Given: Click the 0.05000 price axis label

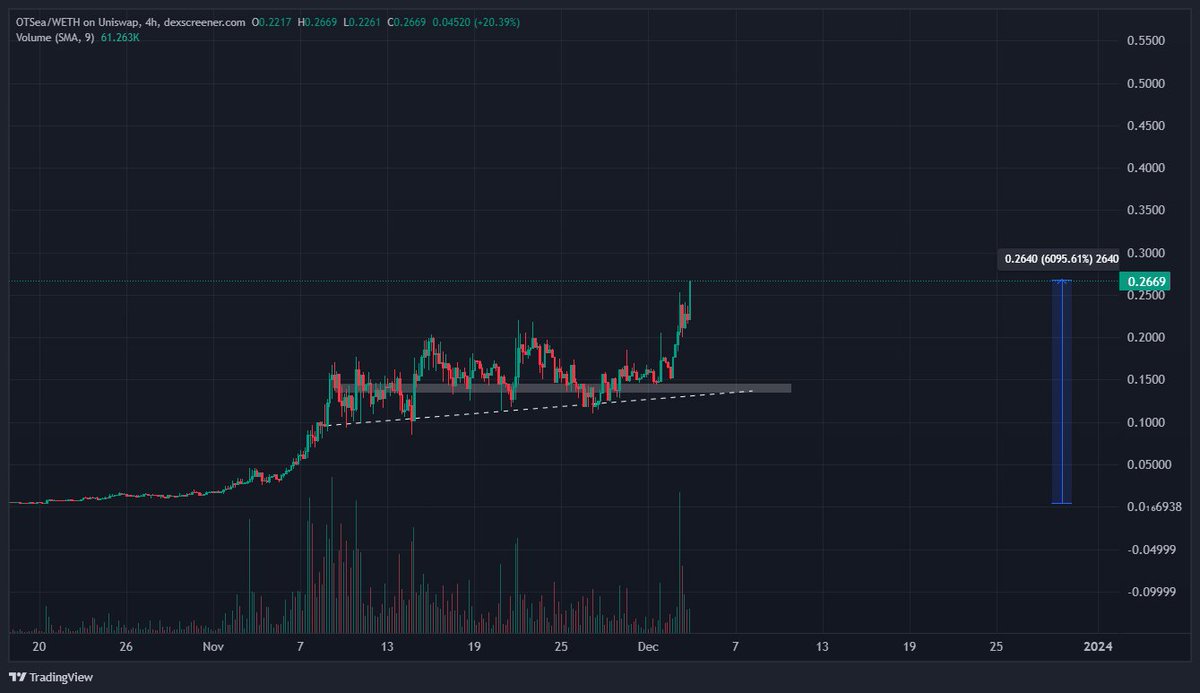Looking at the screenshot, I should pos(1149,465).
